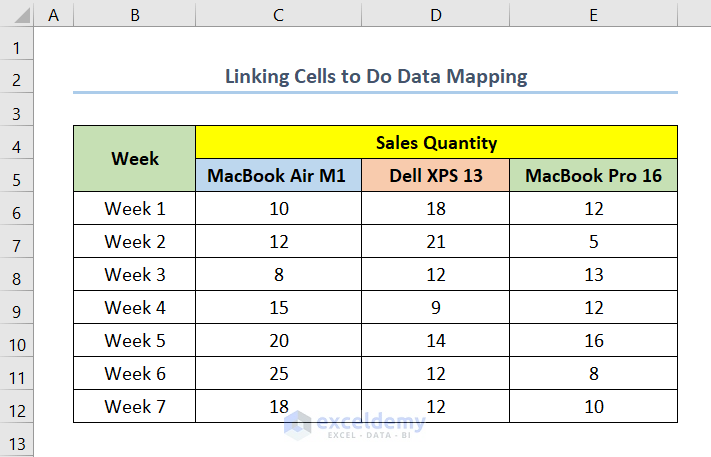
Task: Select column D header
Action: coord(435,15)
